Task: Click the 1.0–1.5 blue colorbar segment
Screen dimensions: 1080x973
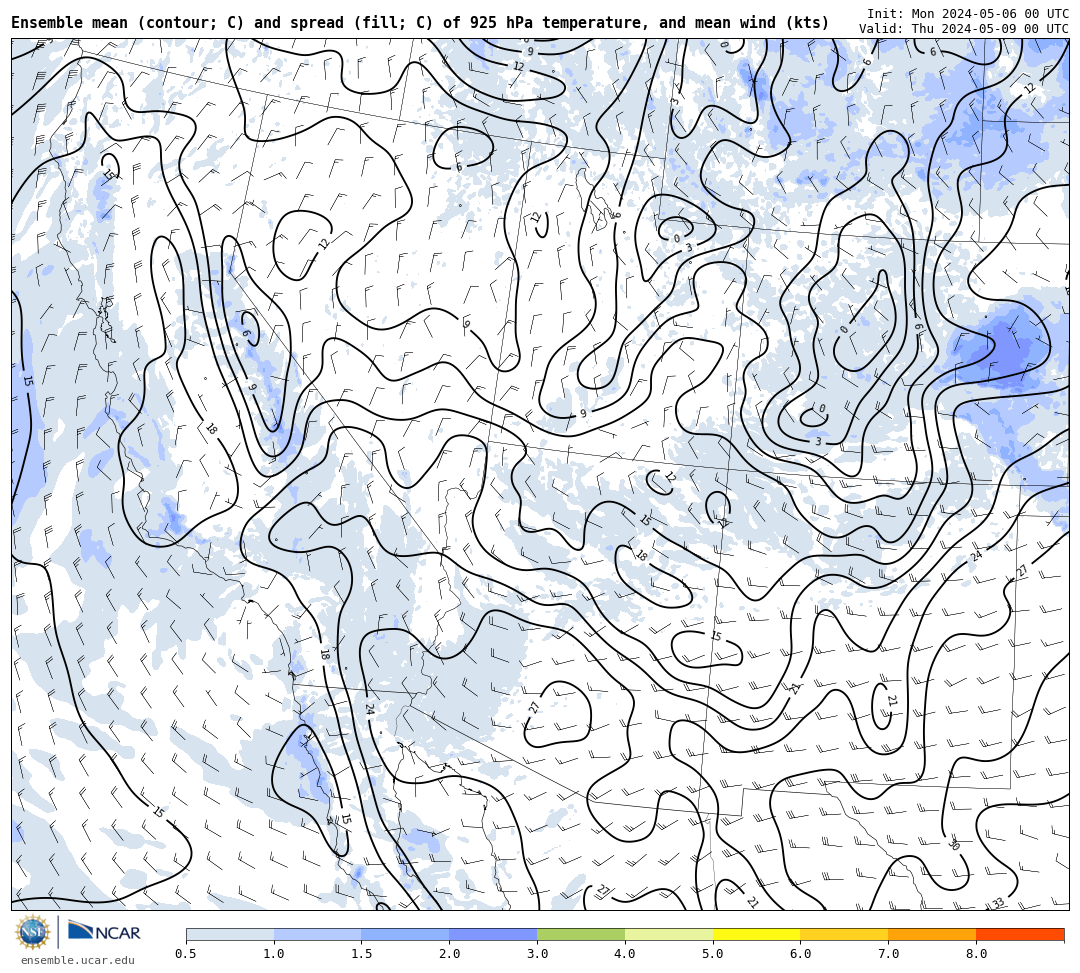Action: click(318, 934)
